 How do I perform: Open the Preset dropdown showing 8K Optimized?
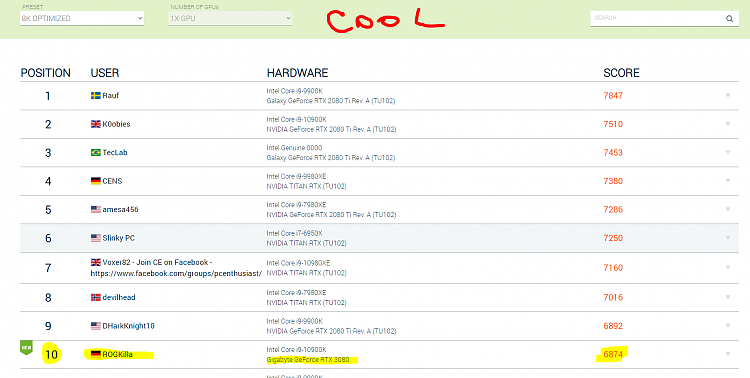(82, 18)
